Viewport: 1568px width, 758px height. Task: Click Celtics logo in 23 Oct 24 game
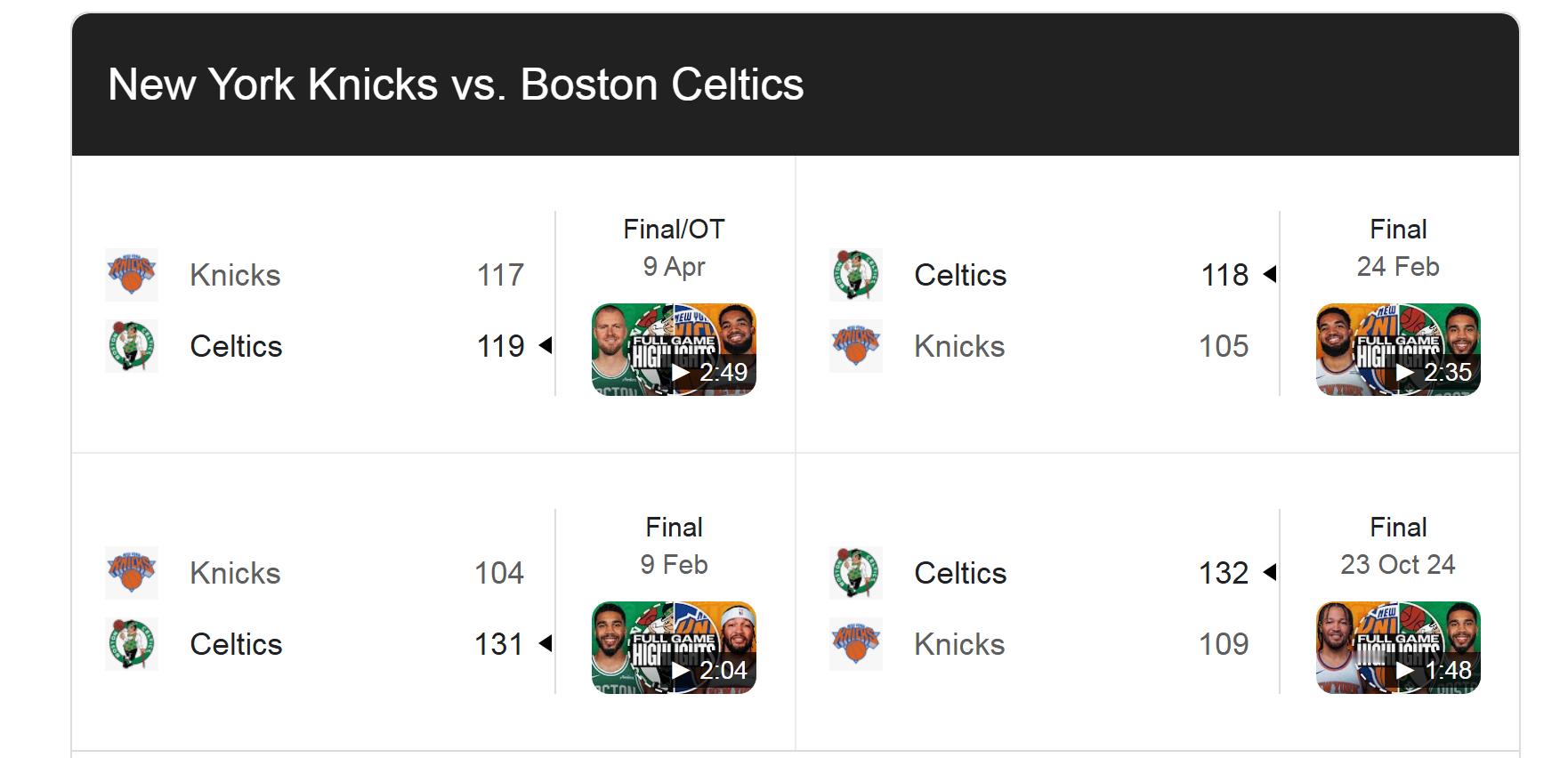856,572
